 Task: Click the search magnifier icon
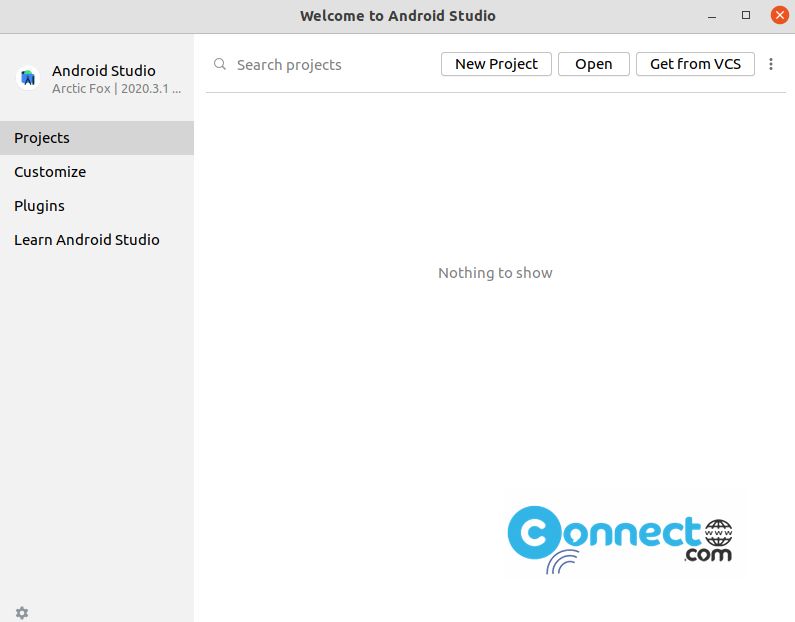(220, 64)
